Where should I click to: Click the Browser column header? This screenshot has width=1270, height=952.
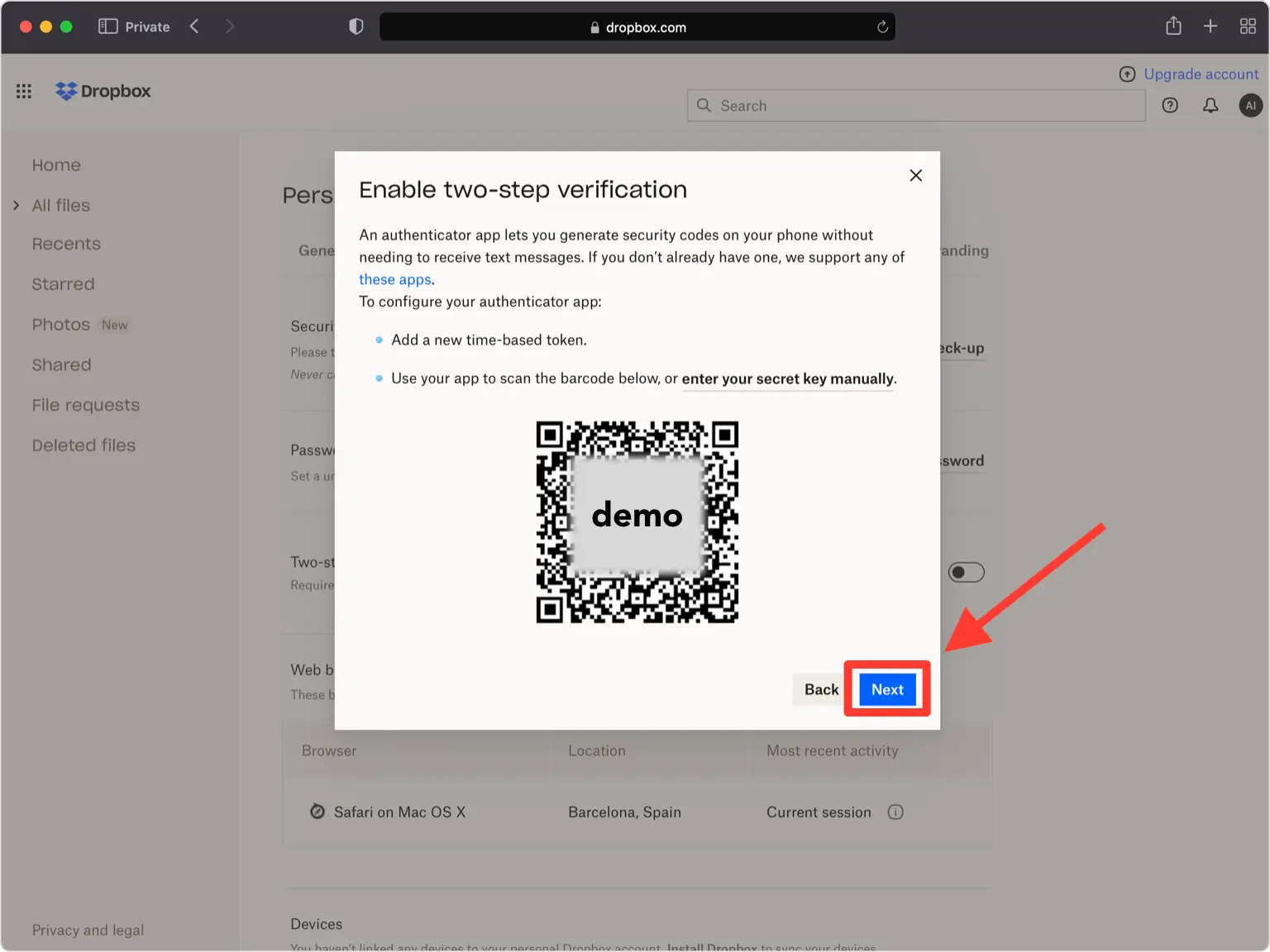pyautogui.click(x=329, y=750)
